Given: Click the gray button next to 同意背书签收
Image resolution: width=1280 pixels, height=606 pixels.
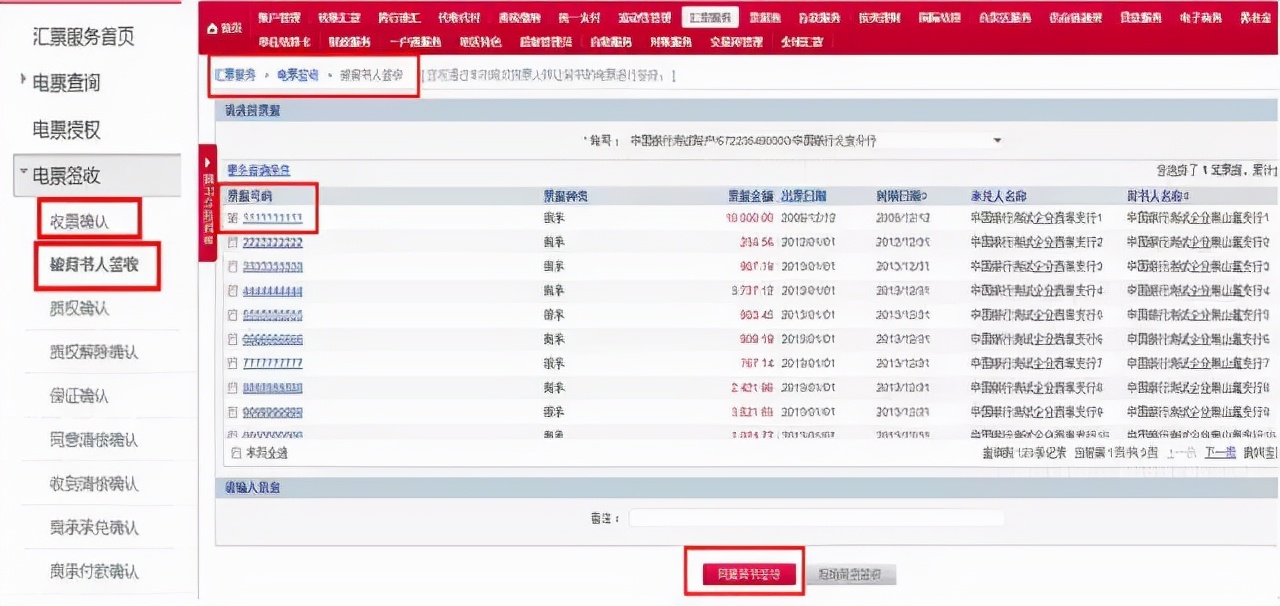Looking at the screenshot, I should coord(854,574).
